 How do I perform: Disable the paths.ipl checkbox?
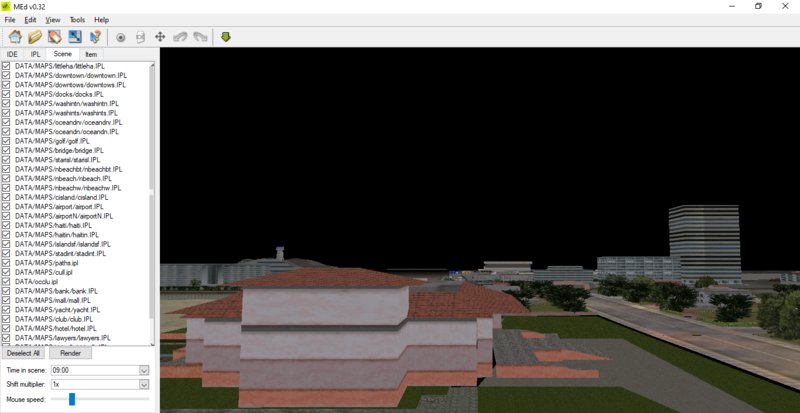(6, 263)
